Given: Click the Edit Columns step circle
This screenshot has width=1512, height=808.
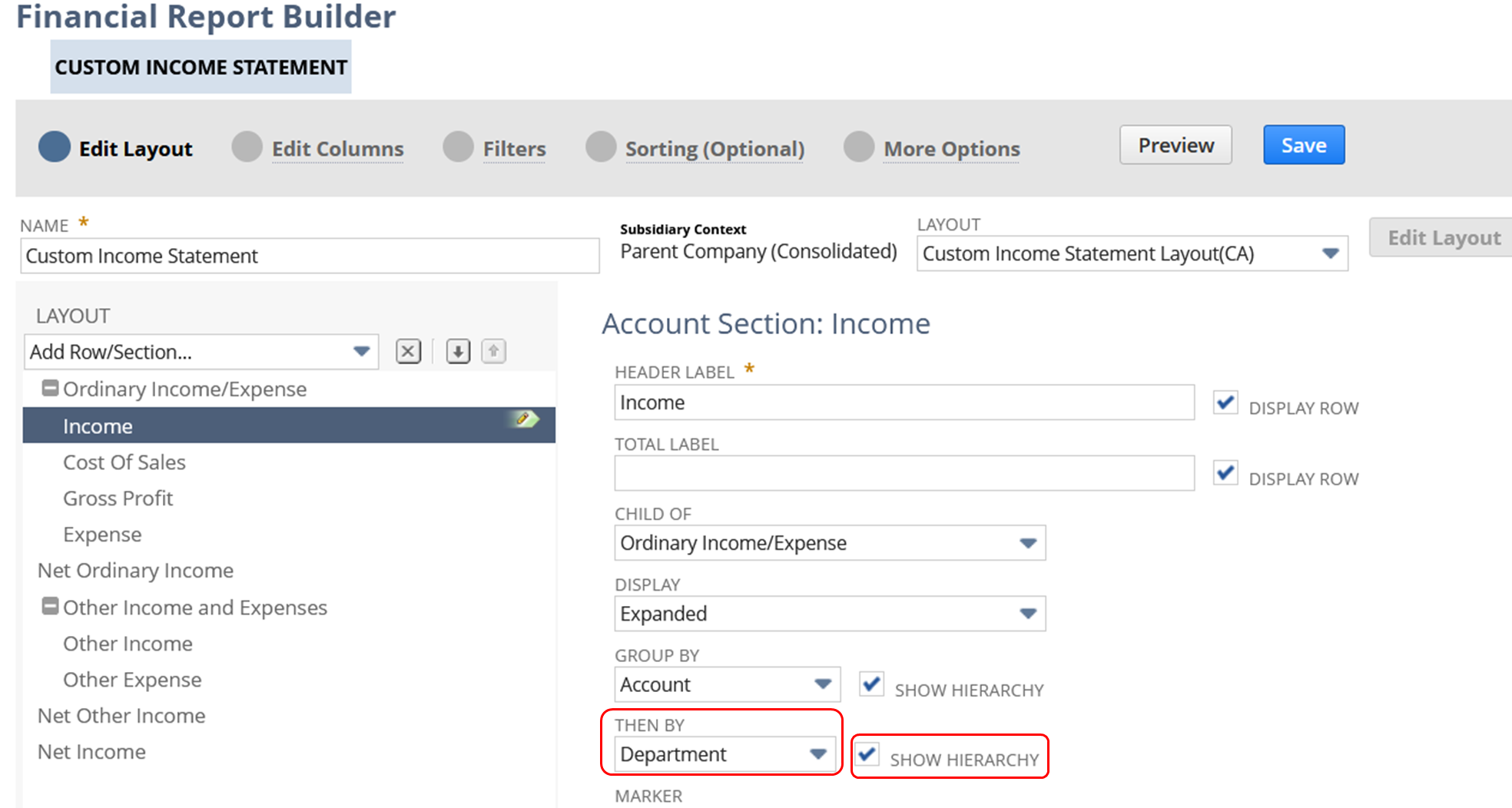Looking at the screenshot, I should 247,147.
